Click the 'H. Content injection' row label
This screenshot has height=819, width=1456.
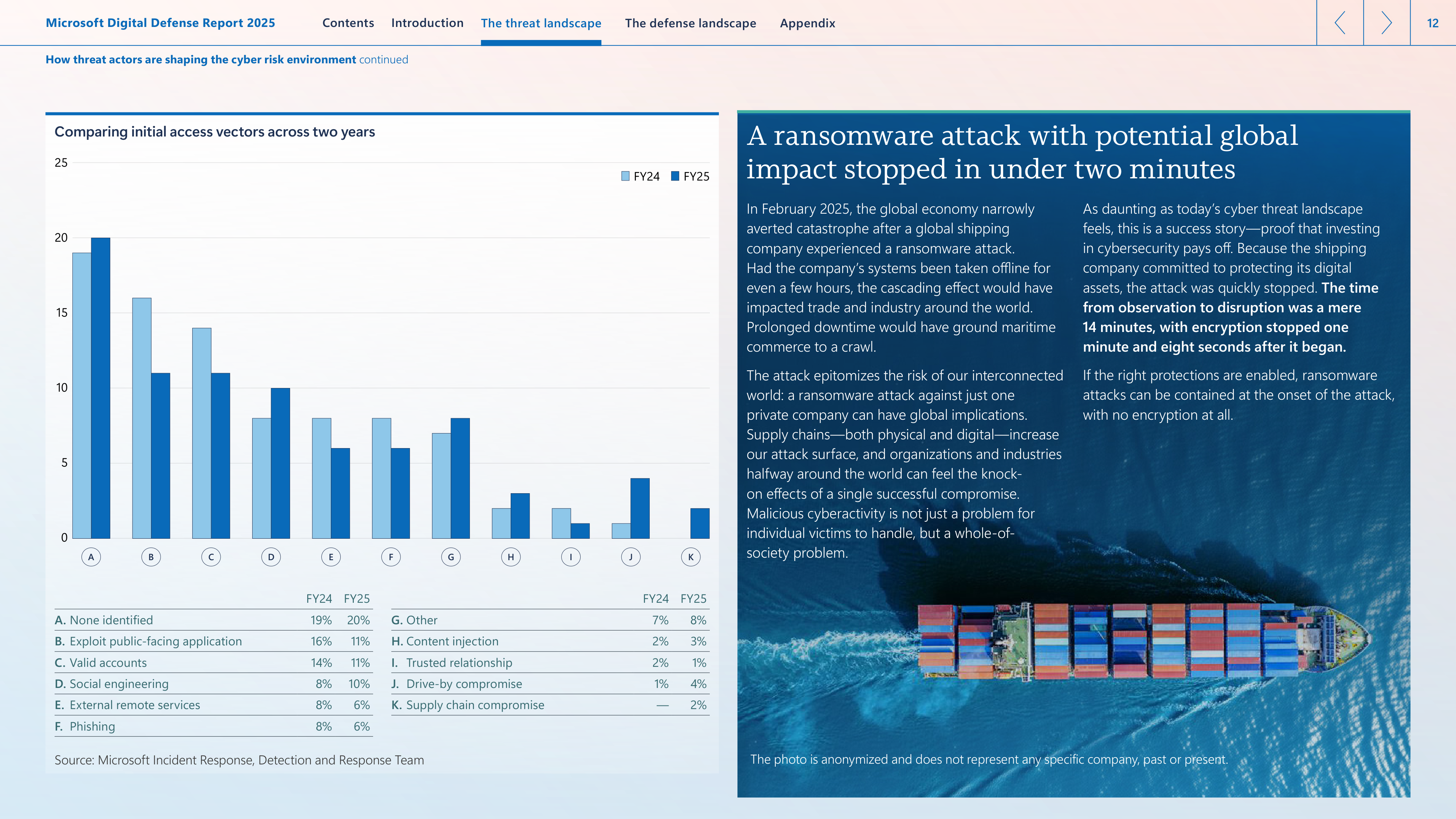coord(445,641)
